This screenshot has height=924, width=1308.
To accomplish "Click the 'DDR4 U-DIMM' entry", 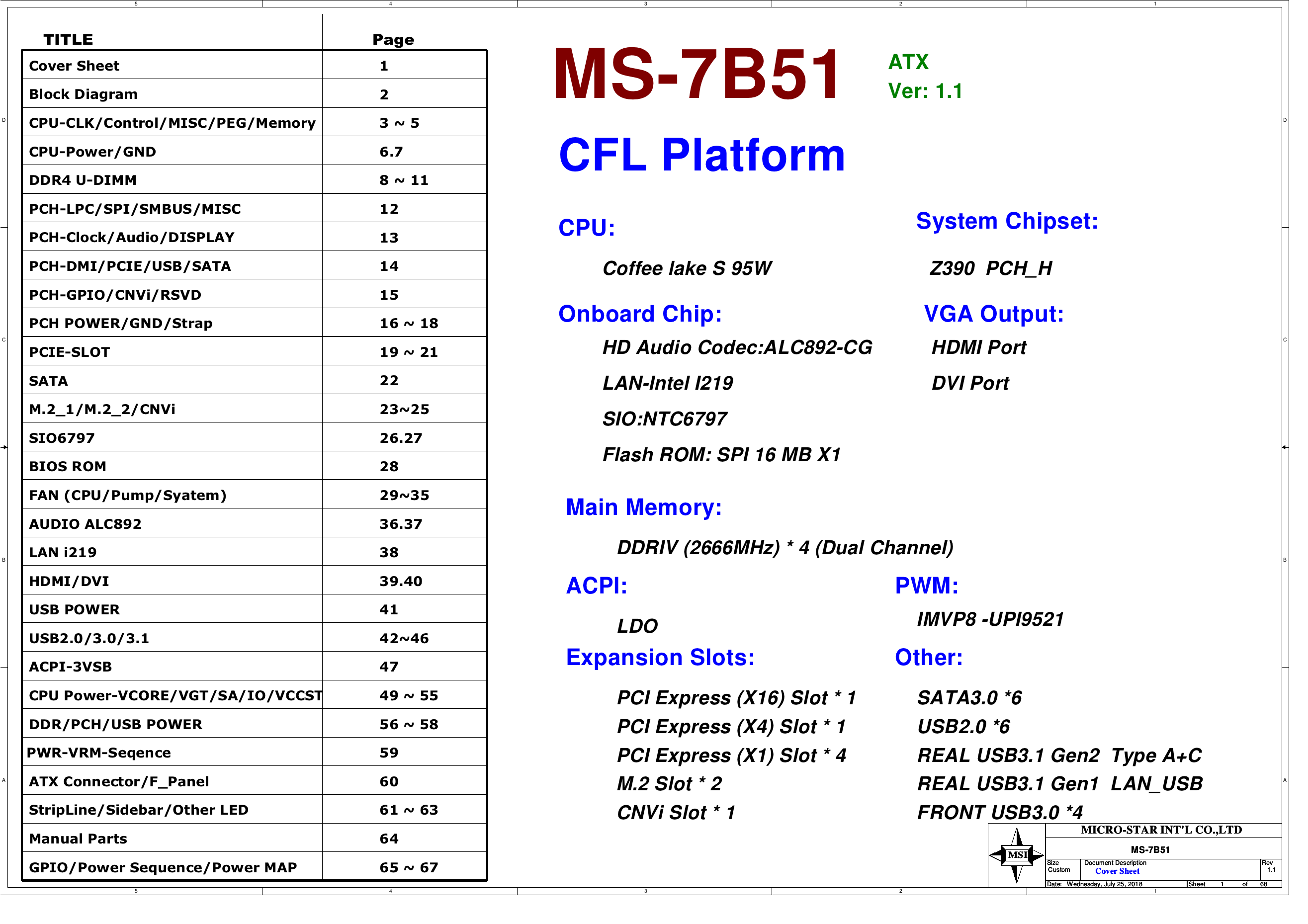I will tap(83, 180).
